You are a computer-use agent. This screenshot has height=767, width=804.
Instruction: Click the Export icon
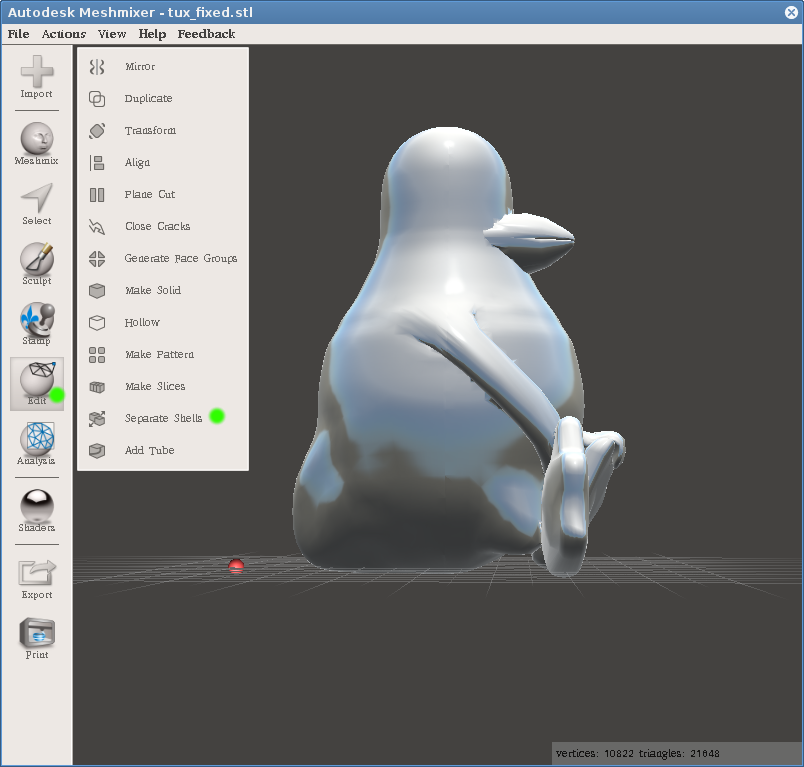tap(36, 573)
